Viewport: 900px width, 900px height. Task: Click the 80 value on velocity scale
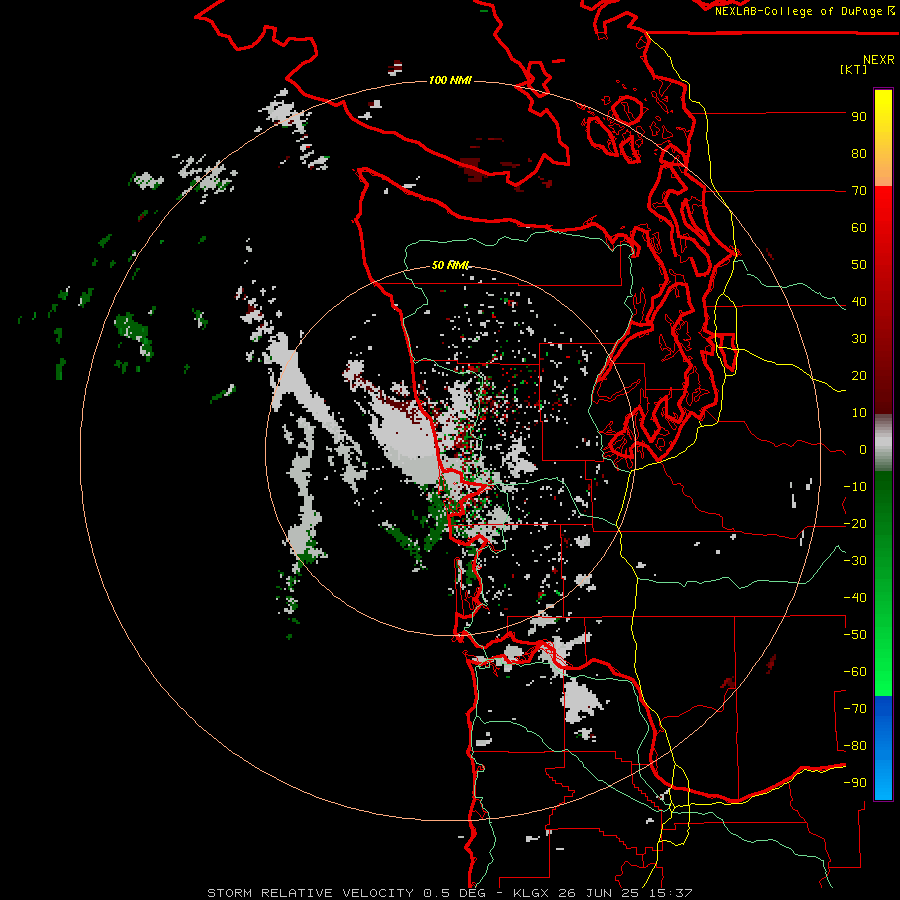859,154
